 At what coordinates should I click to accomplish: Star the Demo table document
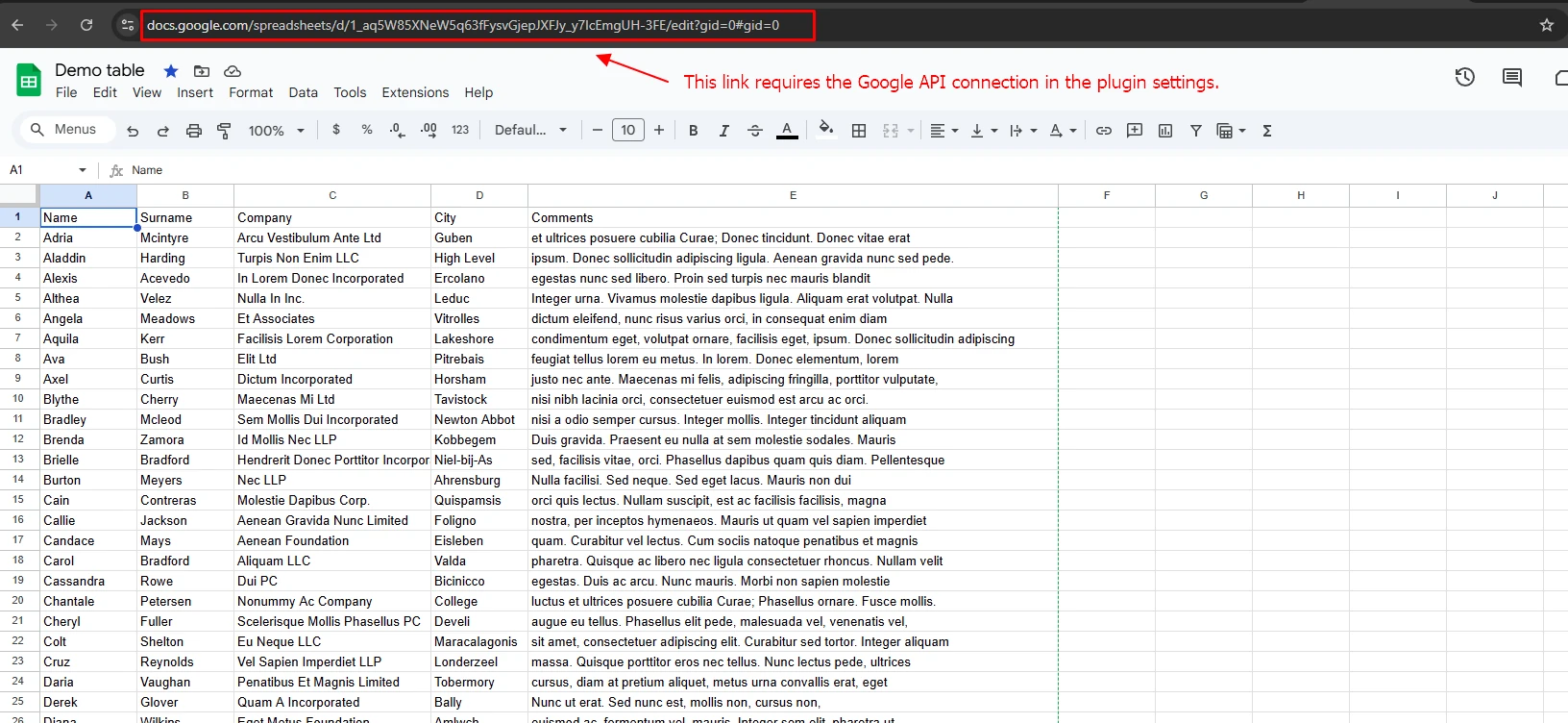coord(171,70)
